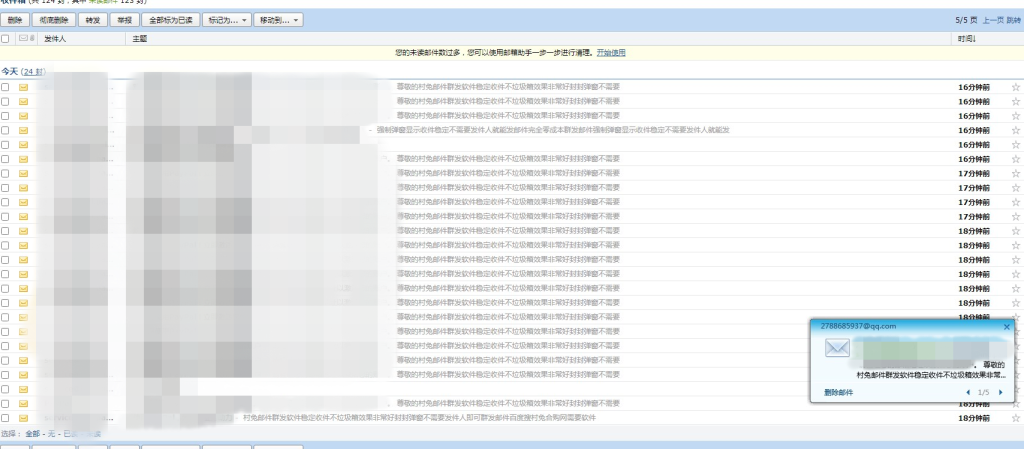Click the read-status envelope icon in the column header
The height and width of the screenshot is (449, 1024).
pyautogui.click(x=24, y=38)
